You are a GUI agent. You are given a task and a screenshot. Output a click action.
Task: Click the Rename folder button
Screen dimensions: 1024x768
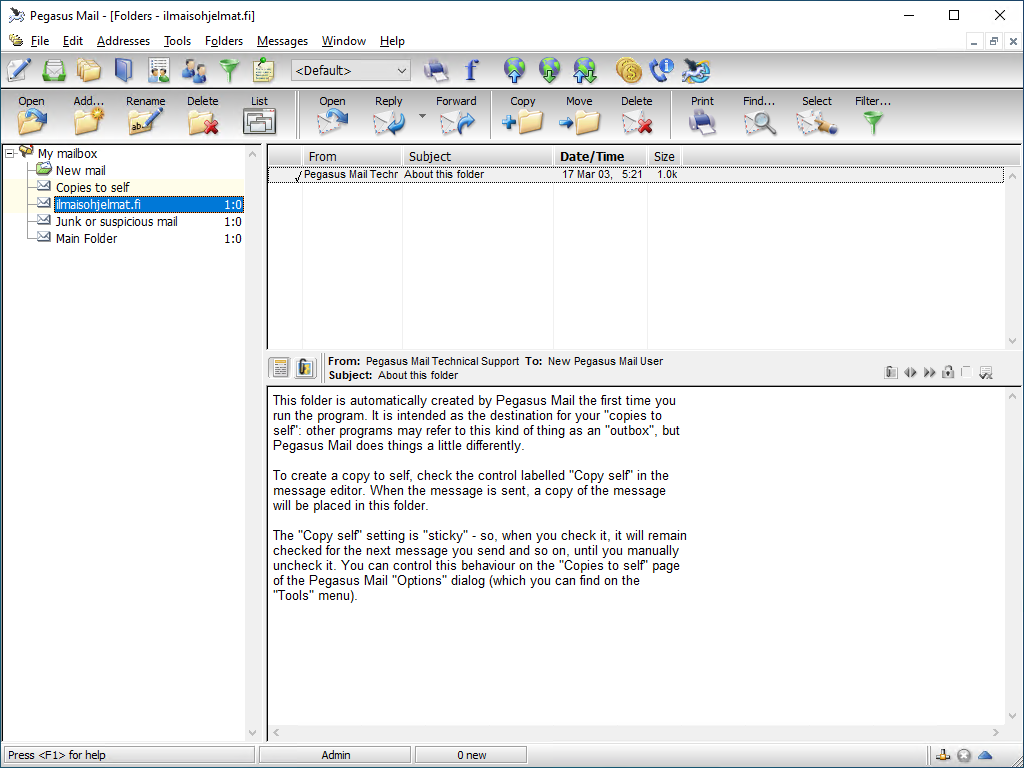point(146,115)
